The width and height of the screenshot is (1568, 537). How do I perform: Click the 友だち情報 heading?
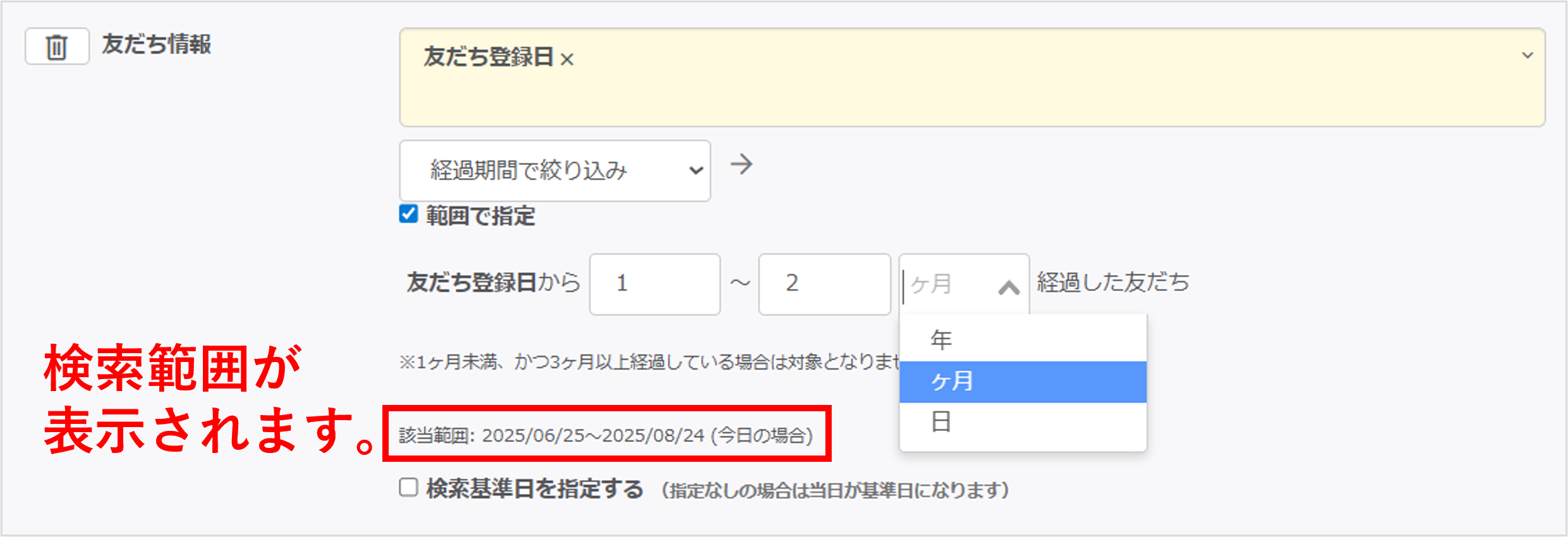tap(157, 44)
